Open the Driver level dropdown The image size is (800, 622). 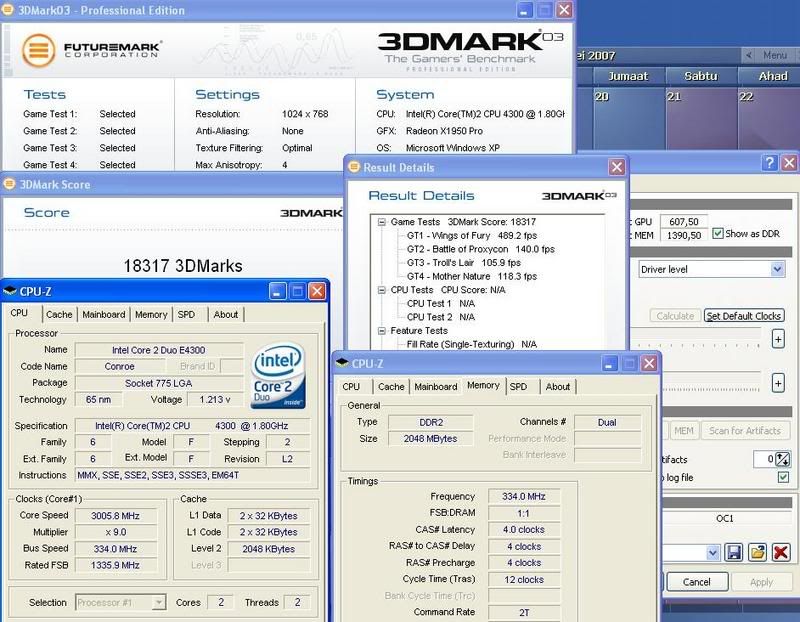click(x=777, y=269)
